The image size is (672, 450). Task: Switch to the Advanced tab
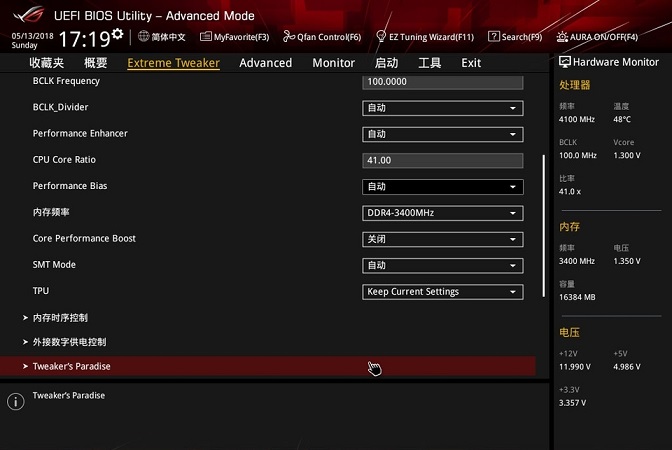click(265, 63)
